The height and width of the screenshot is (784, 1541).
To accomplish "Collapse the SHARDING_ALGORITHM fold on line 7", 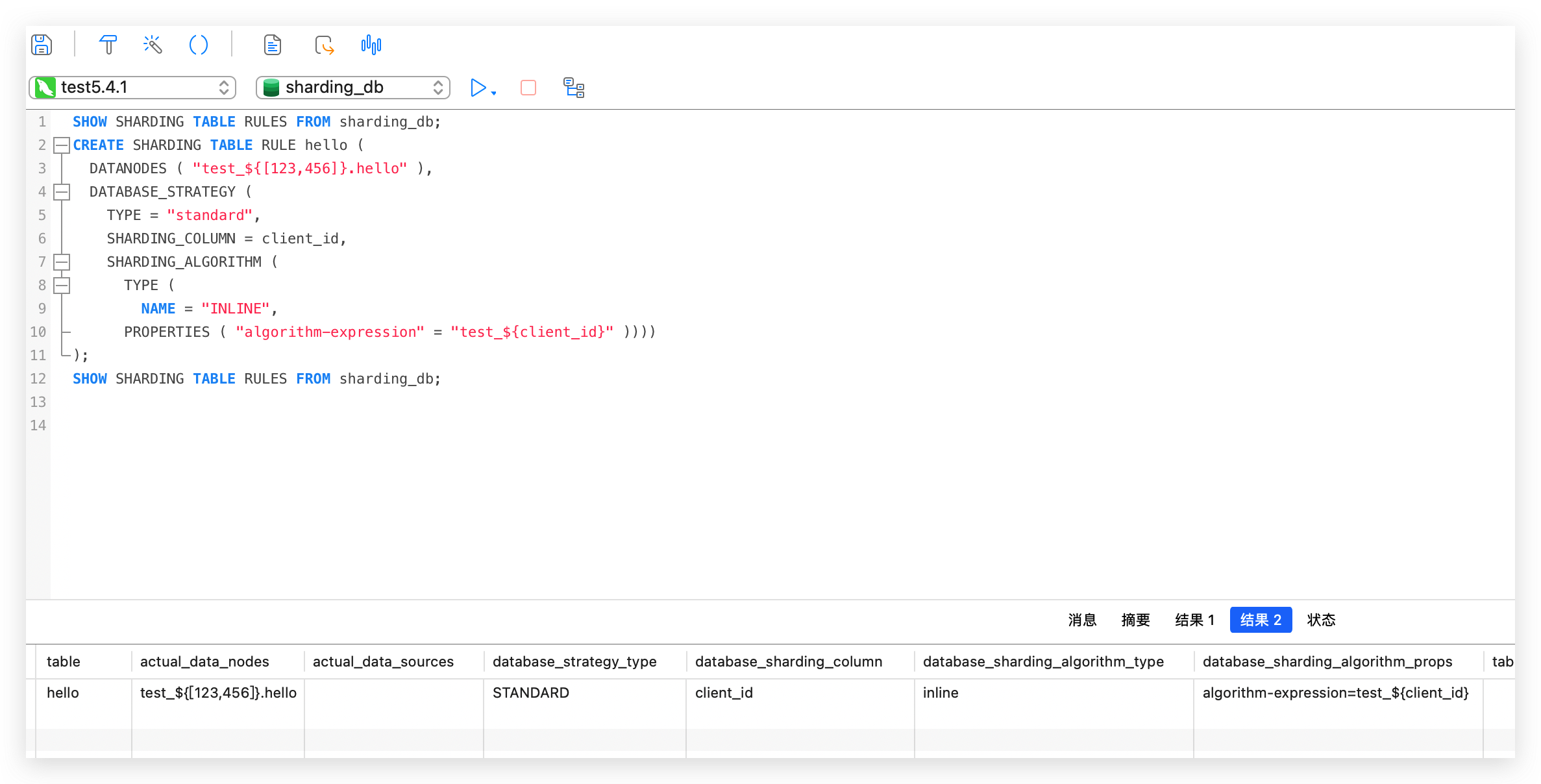I will 61,262.
